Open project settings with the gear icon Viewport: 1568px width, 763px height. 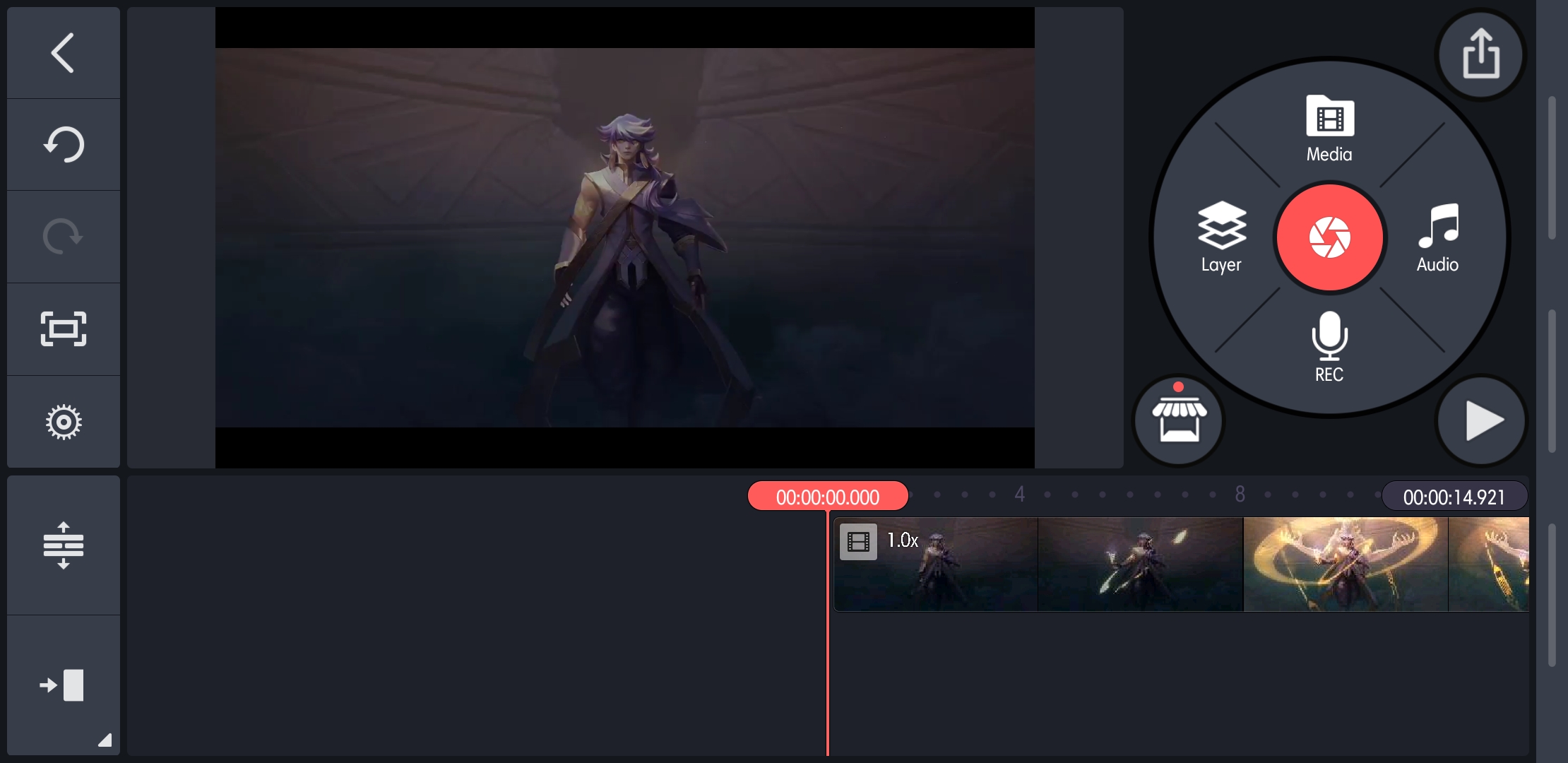tap(63, 422)
